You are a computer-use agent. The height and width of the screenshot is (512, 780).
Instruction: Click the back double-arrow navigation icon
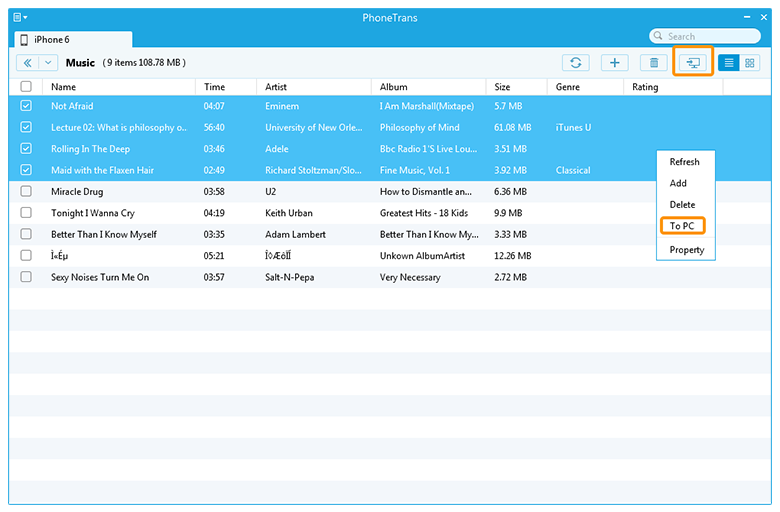(27, 63)
